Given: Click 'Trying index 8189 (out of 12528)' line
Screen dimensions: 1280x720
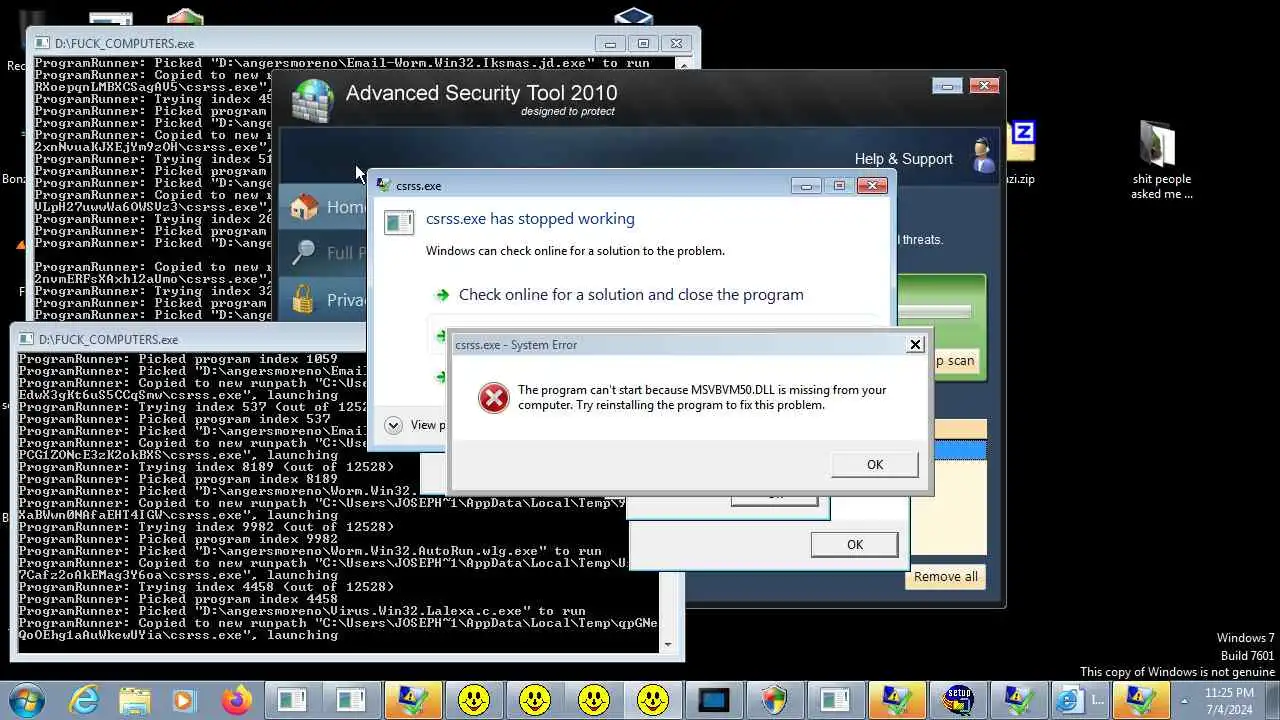Looking at the screenshot, I should (206, 467).
